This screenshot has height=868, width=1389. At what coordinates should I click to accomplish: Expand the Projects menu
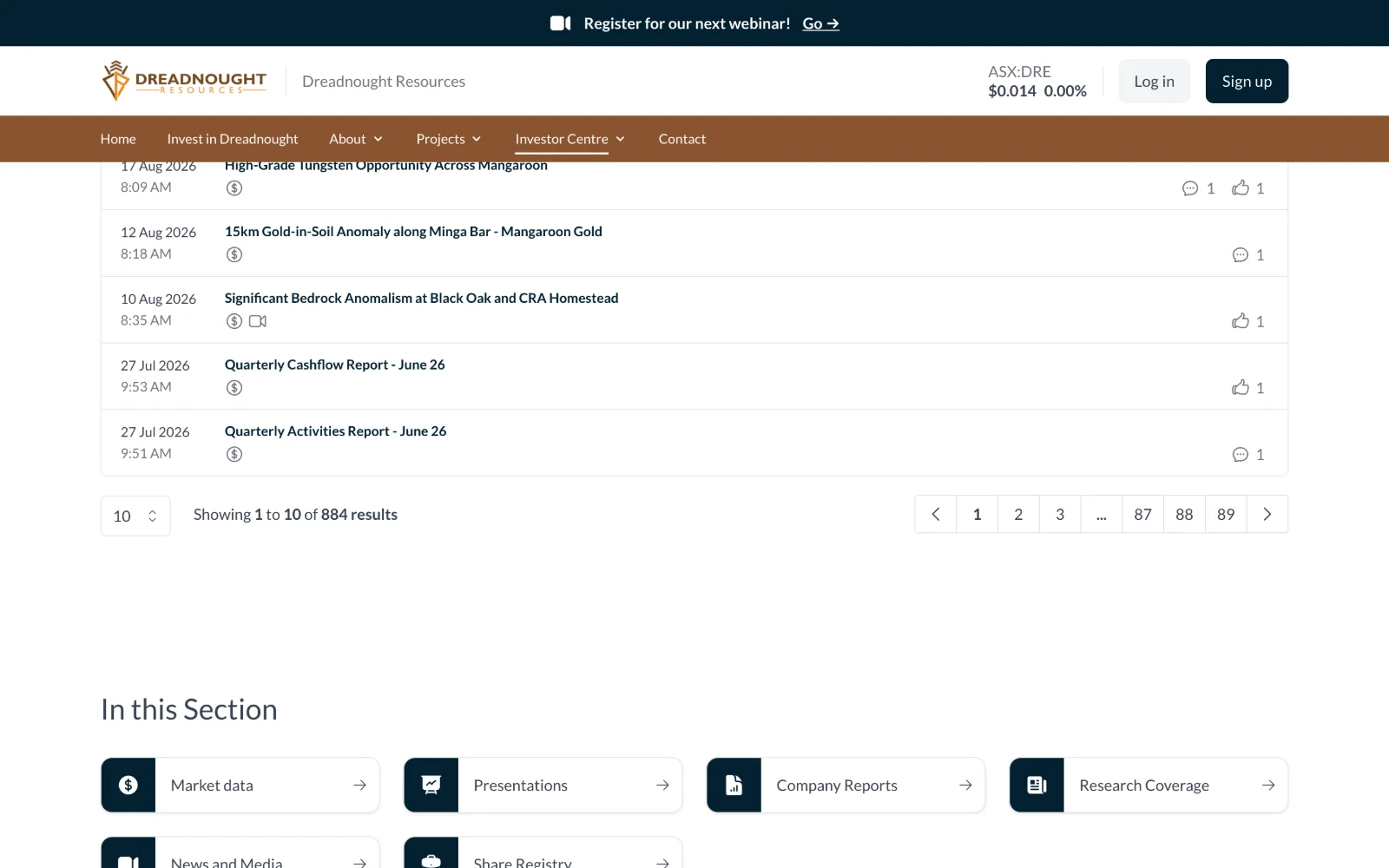449,139
